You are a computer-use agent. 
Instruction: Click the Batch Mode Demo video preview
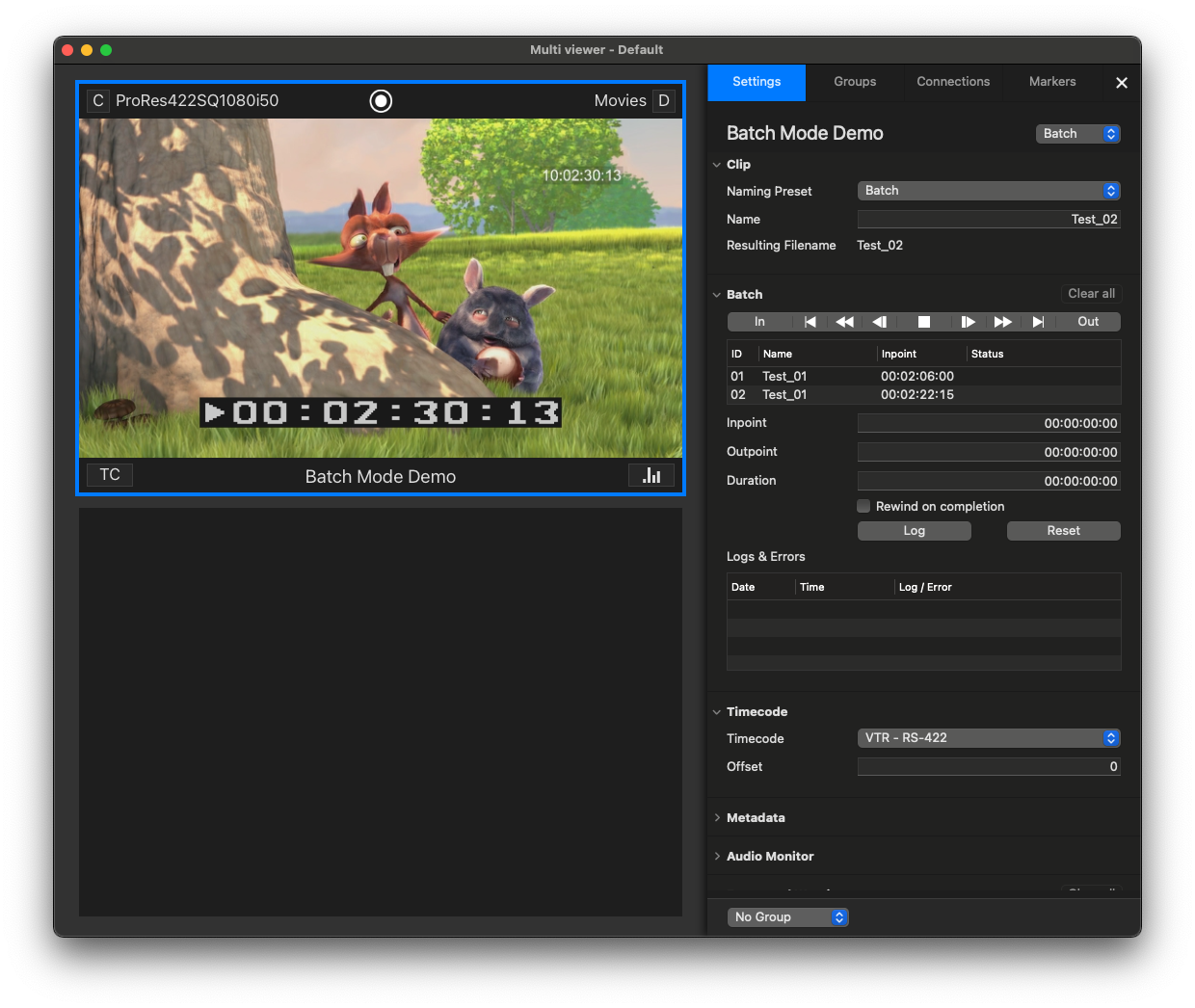[381, 288]
